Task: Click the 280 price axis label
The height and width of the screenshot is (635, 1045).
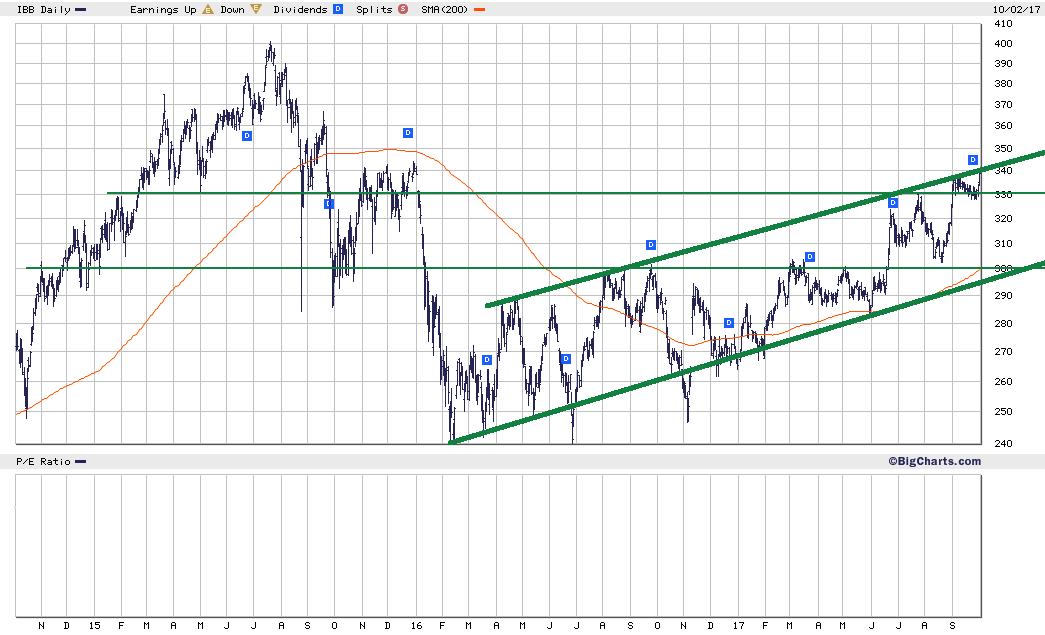Action: tap(1003, 323)
